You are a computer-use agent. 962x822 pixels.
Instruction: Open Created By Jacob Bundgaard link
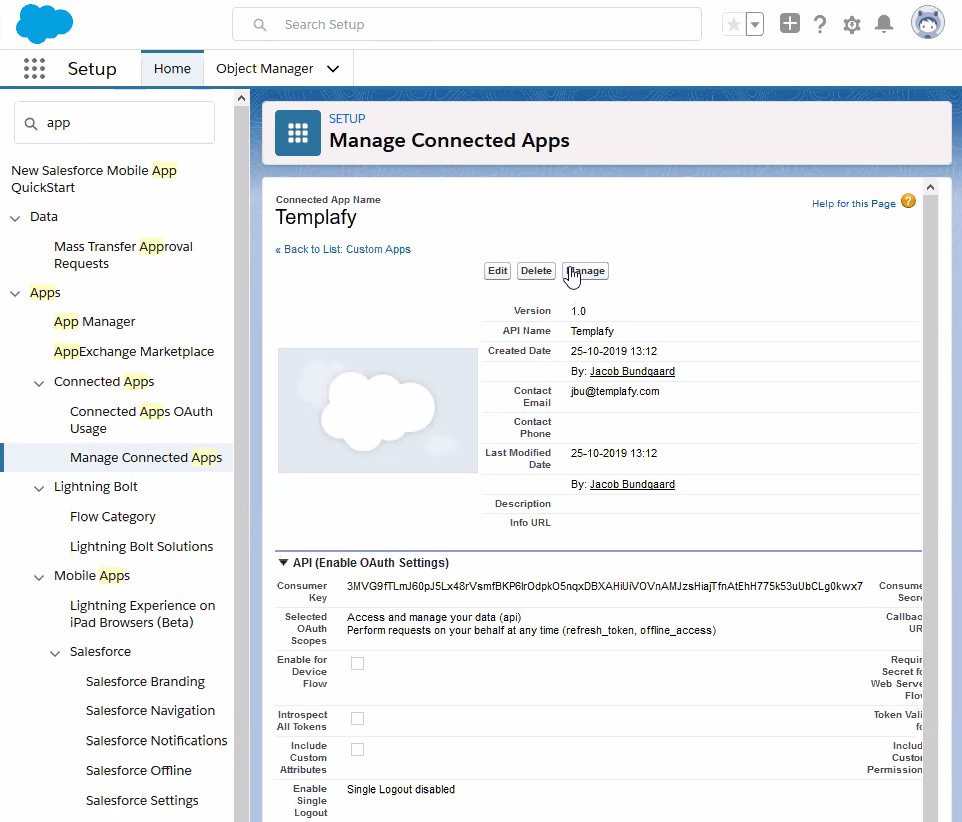tap(632, 371)
